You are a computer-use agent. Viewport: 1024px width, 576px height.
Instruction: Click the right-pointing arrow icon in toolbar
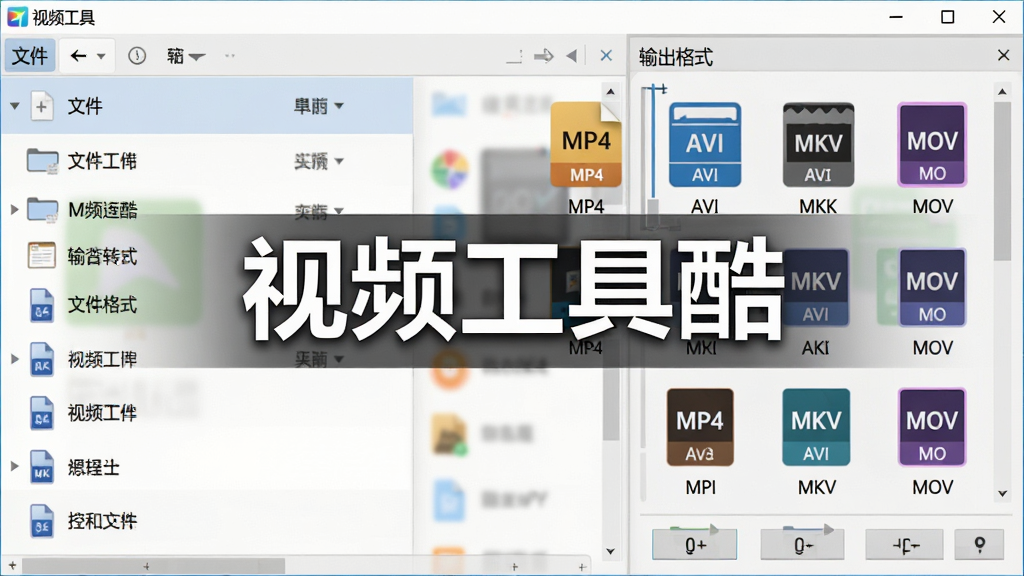click(543, 56)
